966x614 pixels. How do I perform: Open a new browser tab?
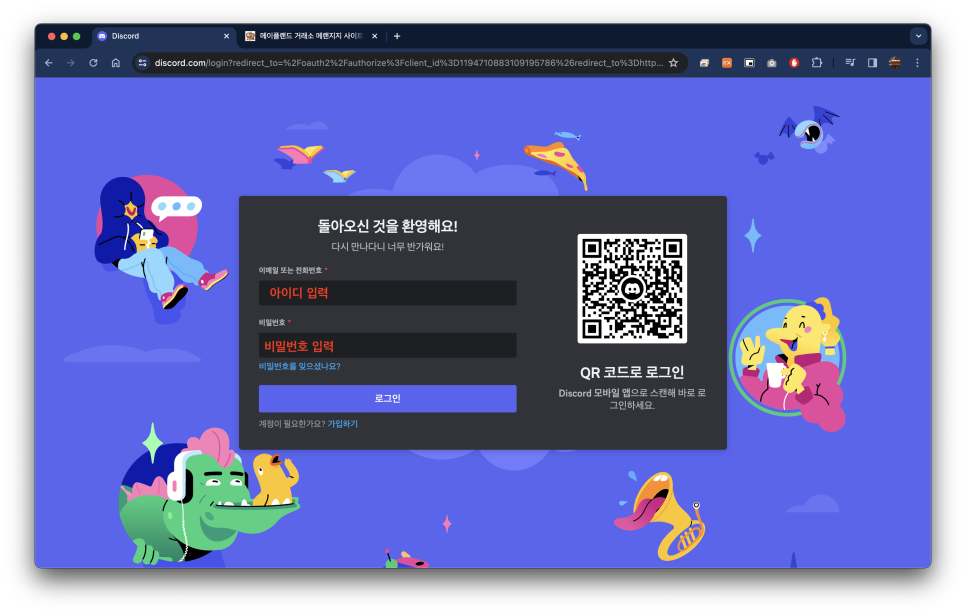(397, 36)
